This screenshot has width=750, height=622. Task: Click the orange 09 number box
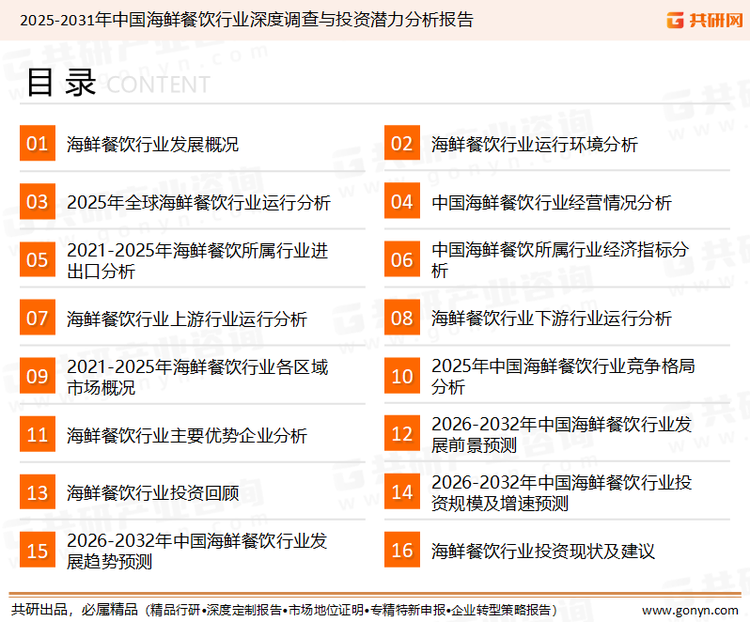click(x=37, y=376)
